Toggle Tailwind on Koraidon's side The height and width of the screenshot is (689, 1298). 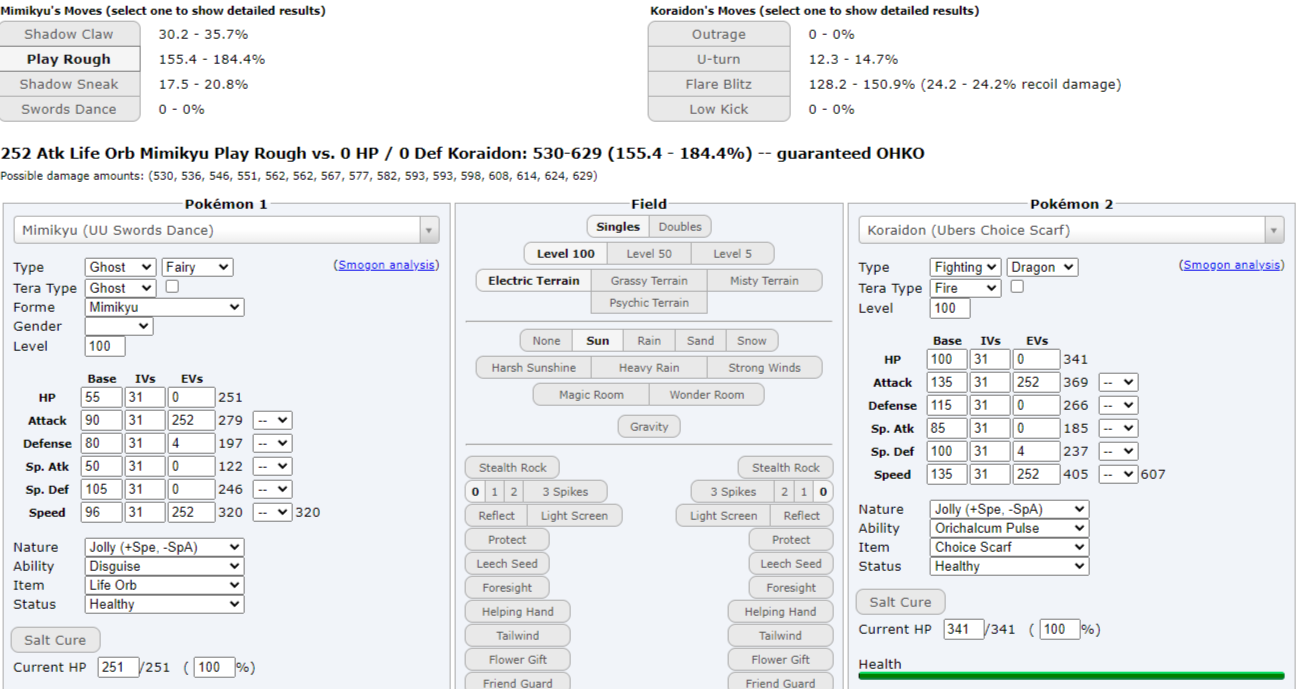tap(780, 635)
